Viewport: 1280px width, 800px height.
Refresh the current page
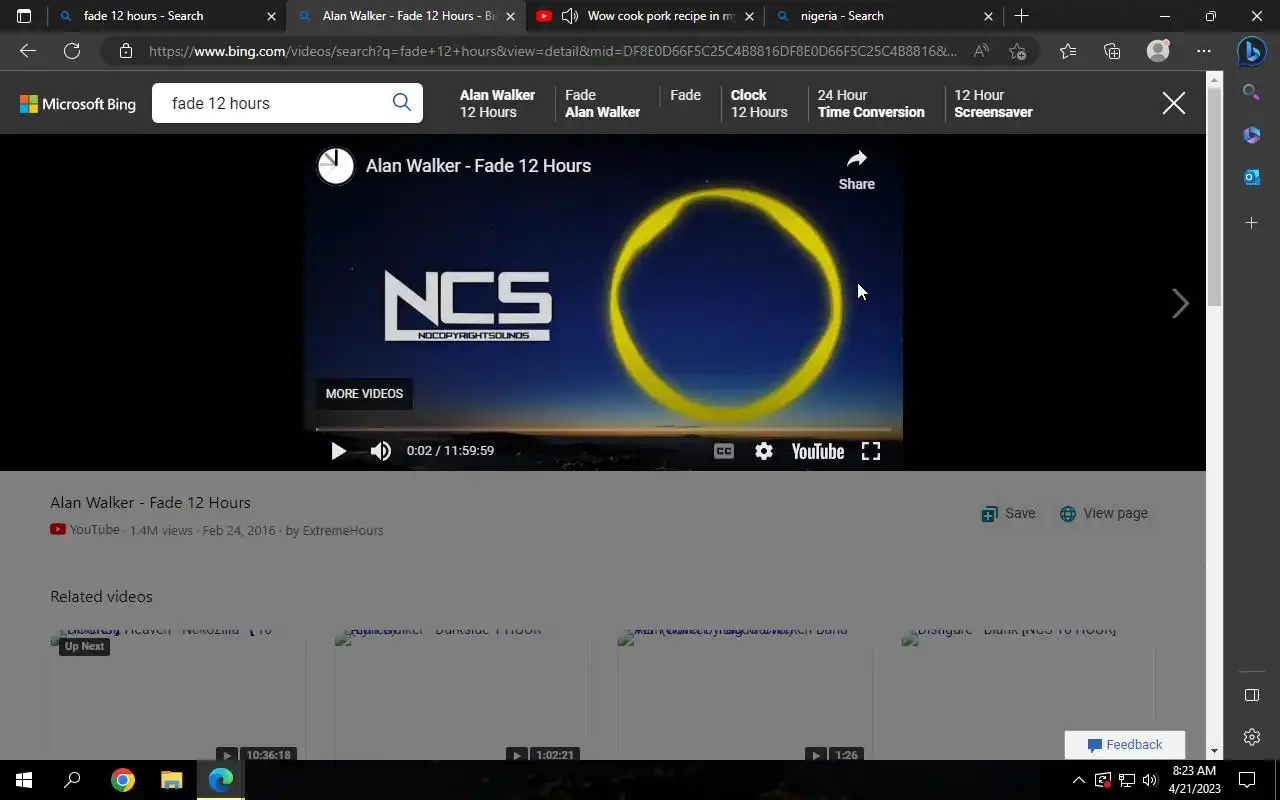point(72,51)
